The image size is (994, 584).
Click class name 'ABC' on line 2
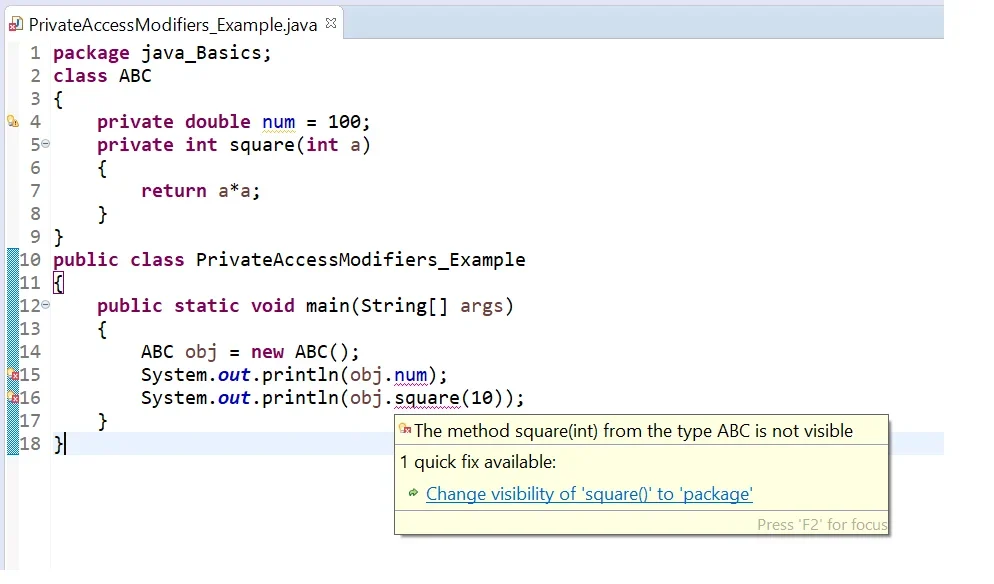135,76
